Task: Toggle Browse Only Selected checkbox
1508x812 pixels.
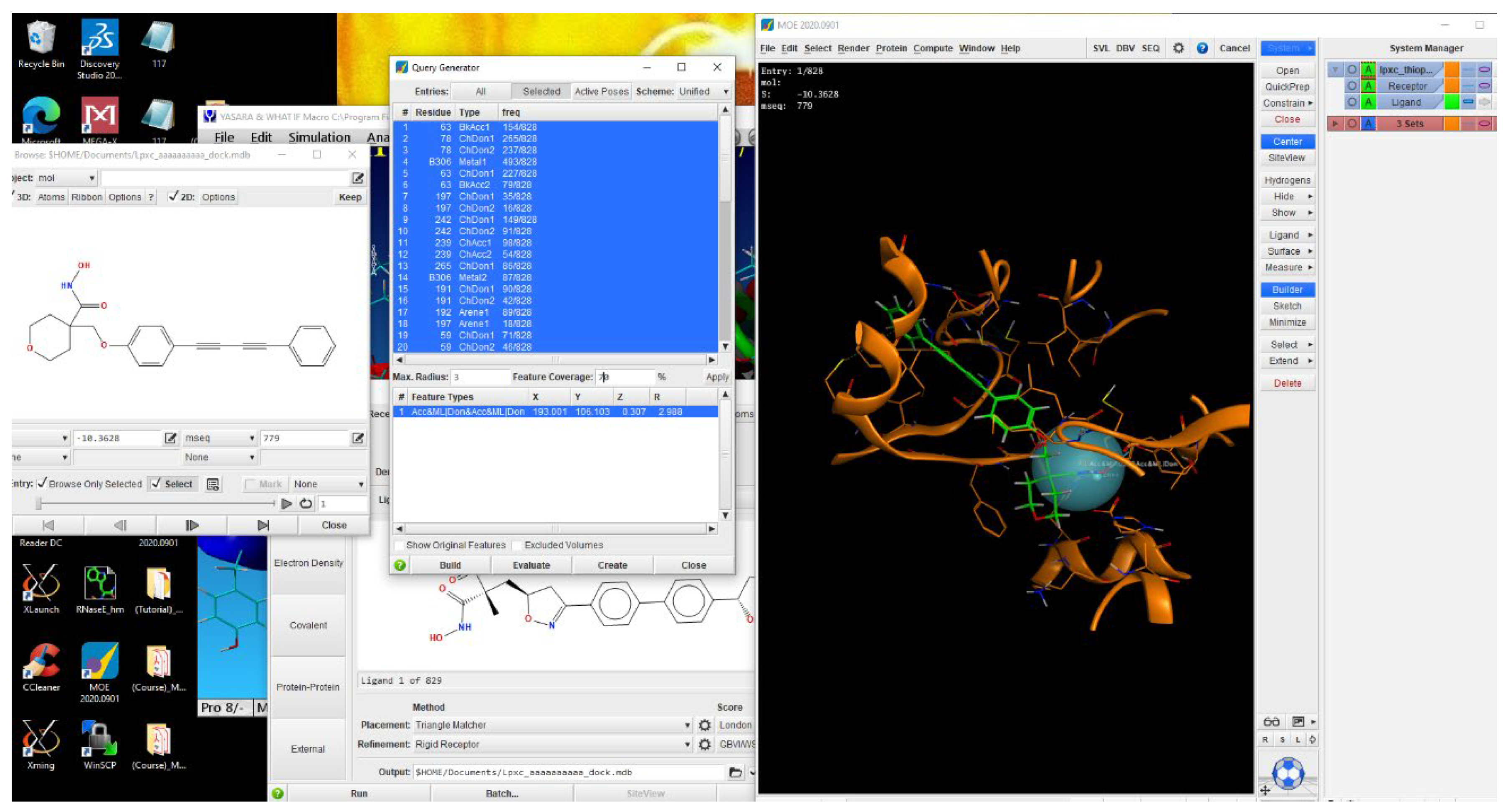Action: pos(42,483)
